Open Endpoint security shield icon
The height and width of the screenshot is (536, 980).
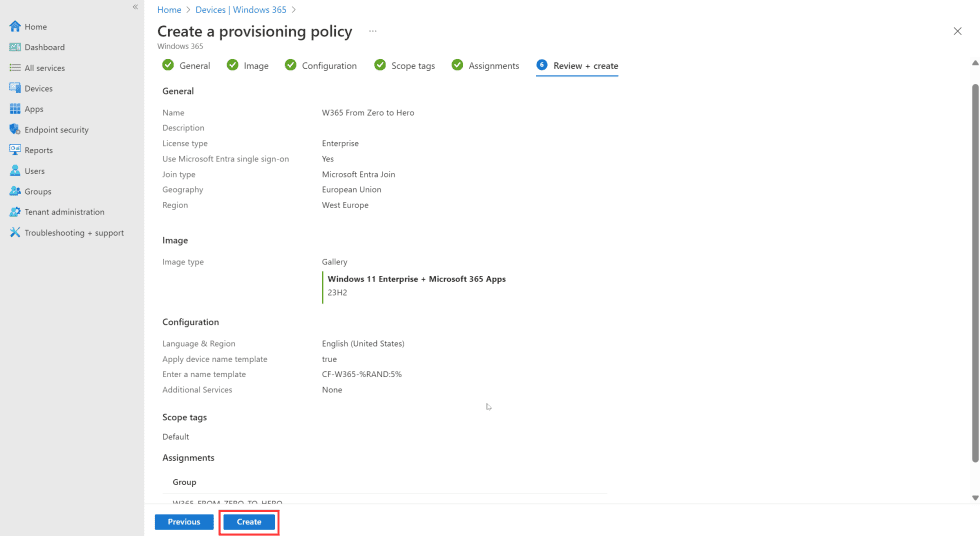(x=15, y=129)
